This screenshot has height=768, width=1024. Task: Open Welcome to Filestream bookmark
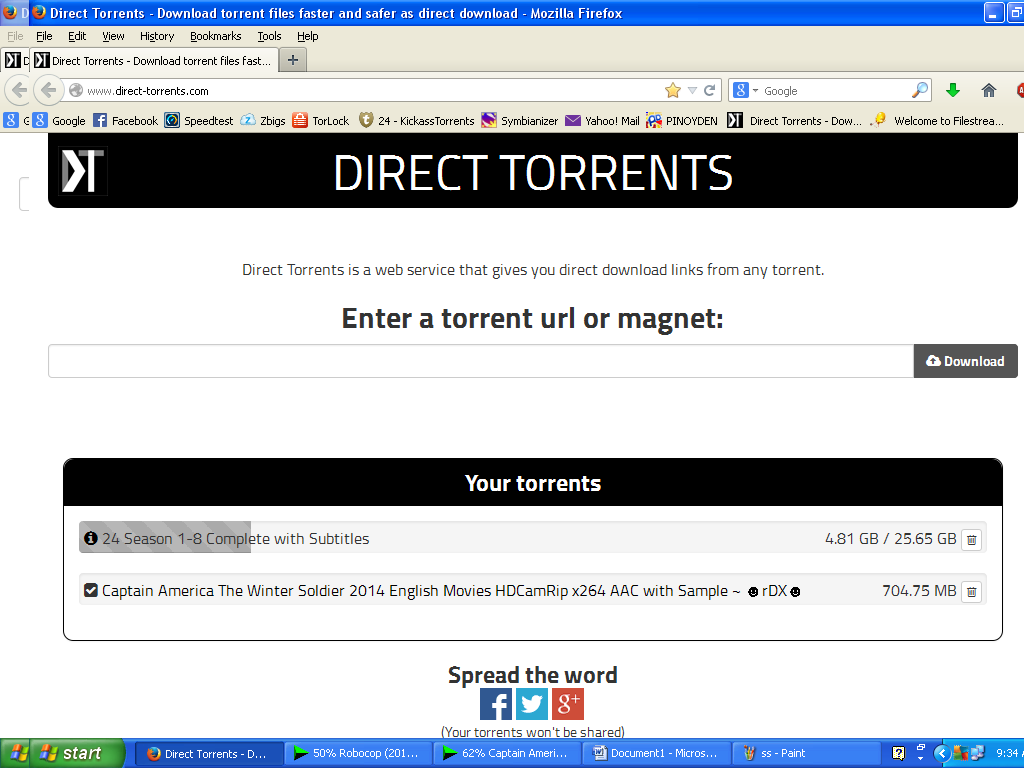tap(938, 120)
